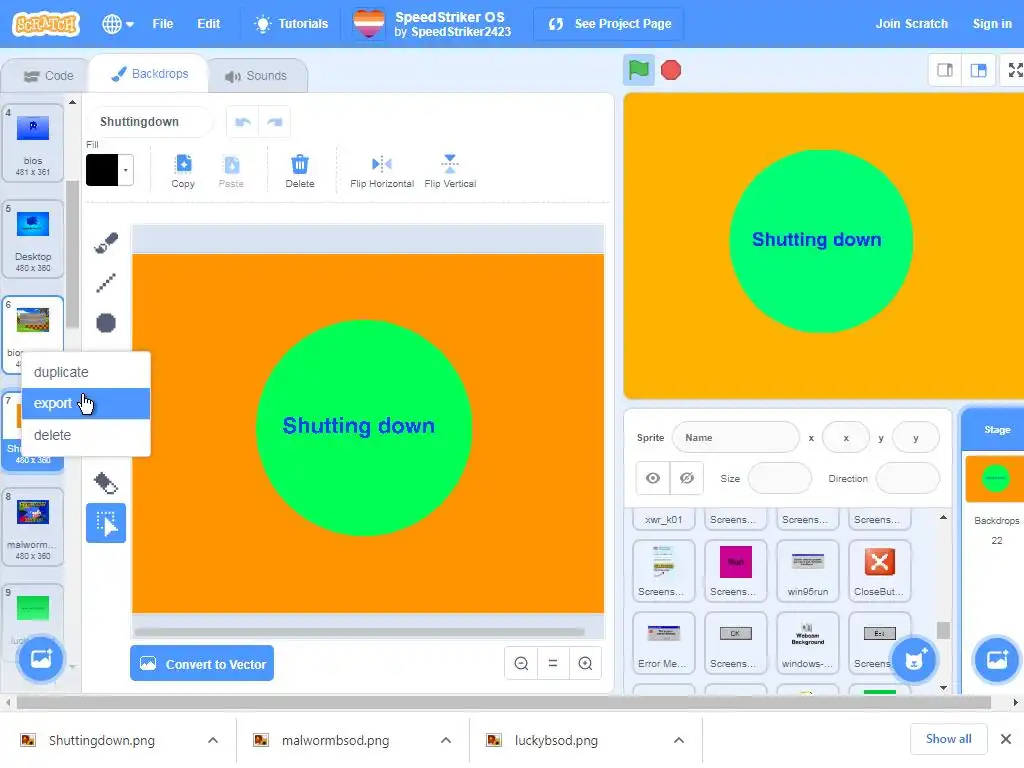Click the Choose a Sprite cat button
The width and height of the screenshot is (1024, 768).
[x=914, y=660]
